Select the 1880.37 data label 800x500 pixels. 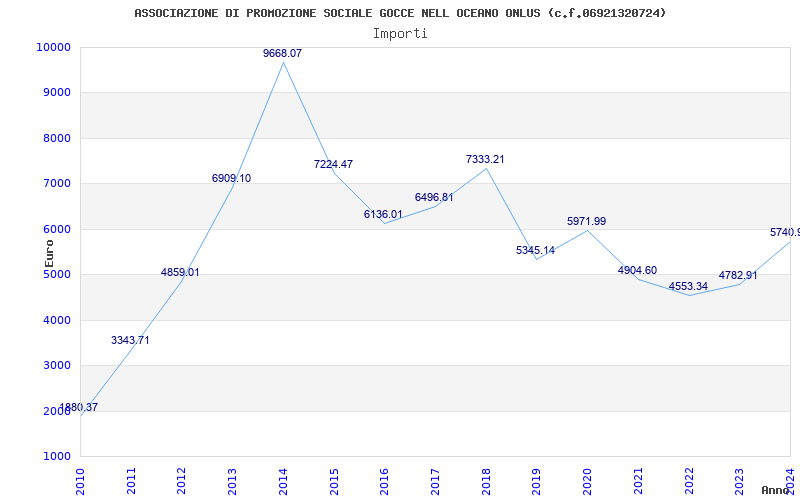click(79, 407)
